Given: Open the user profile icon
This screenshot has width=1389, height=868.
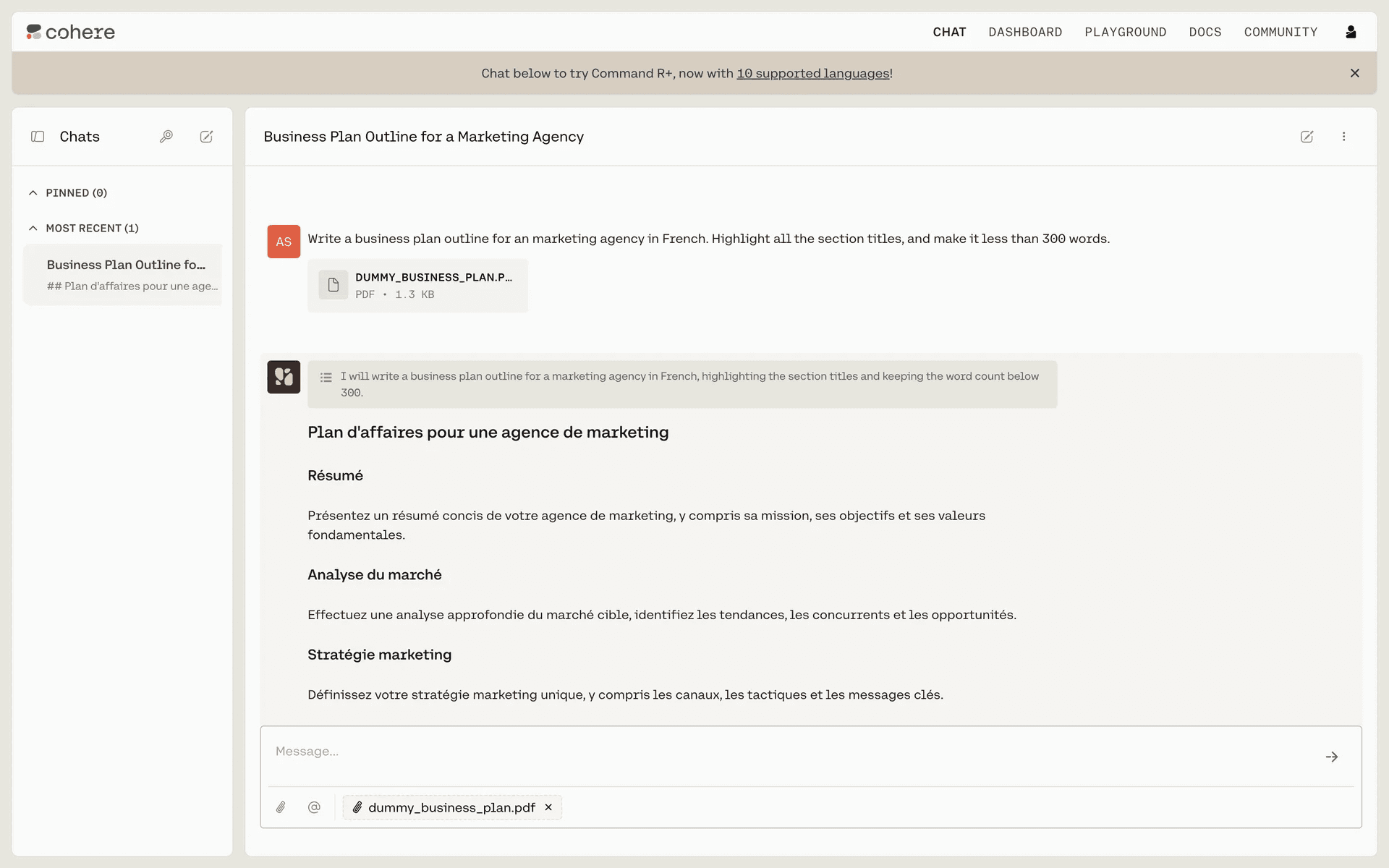Looking at the screenshot, I should 1350,32.
